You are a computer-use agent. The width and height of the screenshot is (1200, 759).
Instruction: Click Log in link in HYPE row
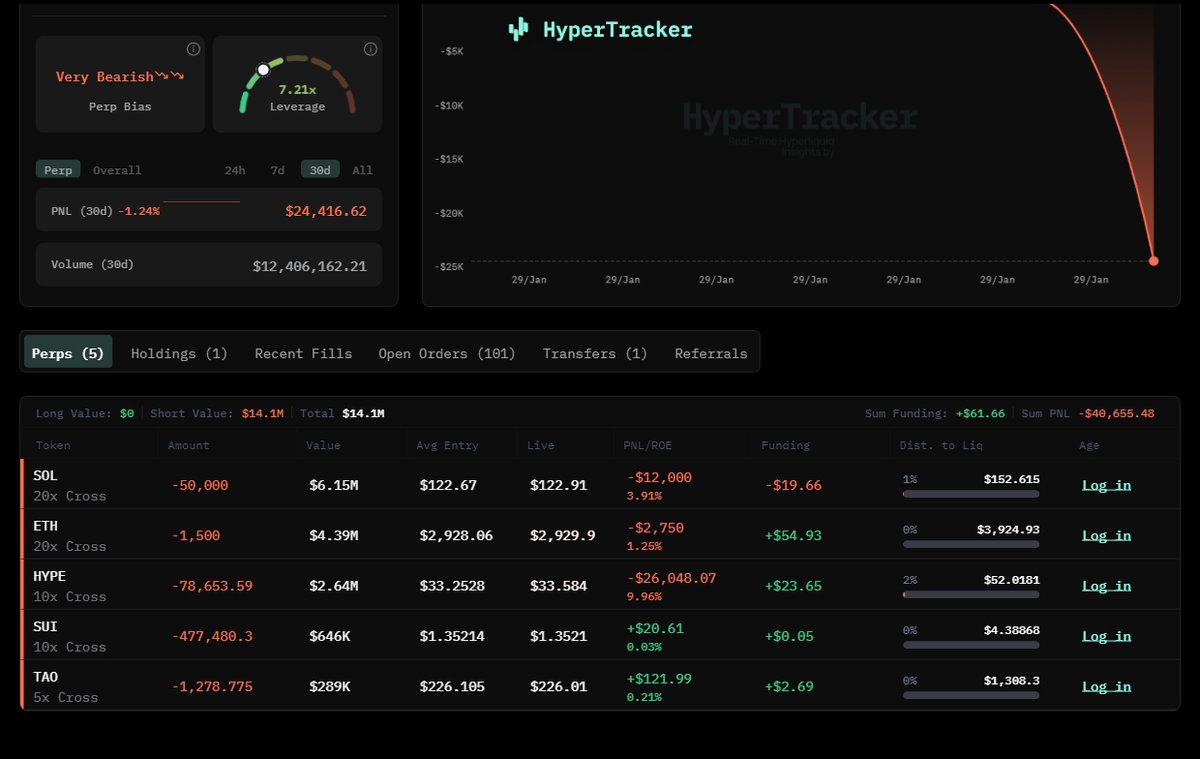point(1106,586)
